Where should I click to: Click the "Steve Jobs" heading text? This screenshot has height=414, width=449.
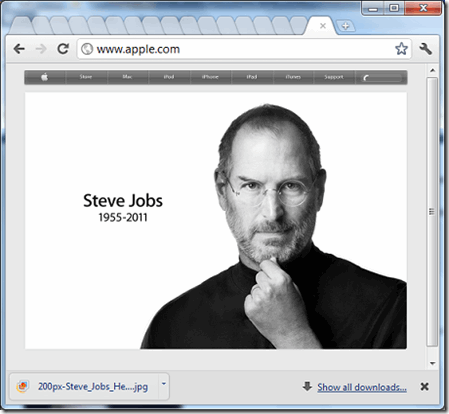click(123, 201)
